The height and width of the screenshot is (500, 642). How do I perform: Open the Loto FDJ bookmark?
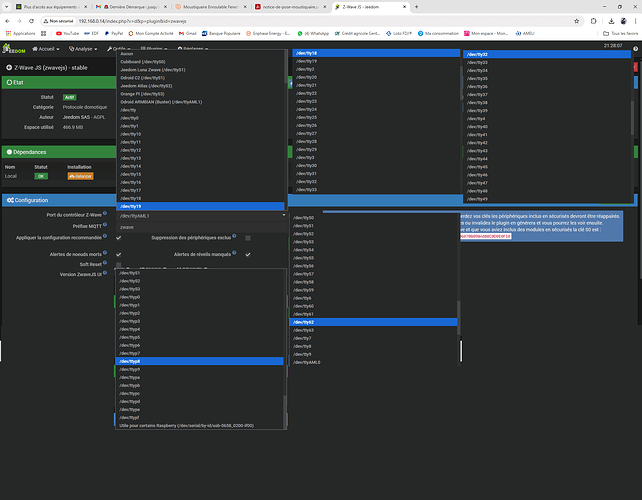pyautogui.click(x=399, y=34)
